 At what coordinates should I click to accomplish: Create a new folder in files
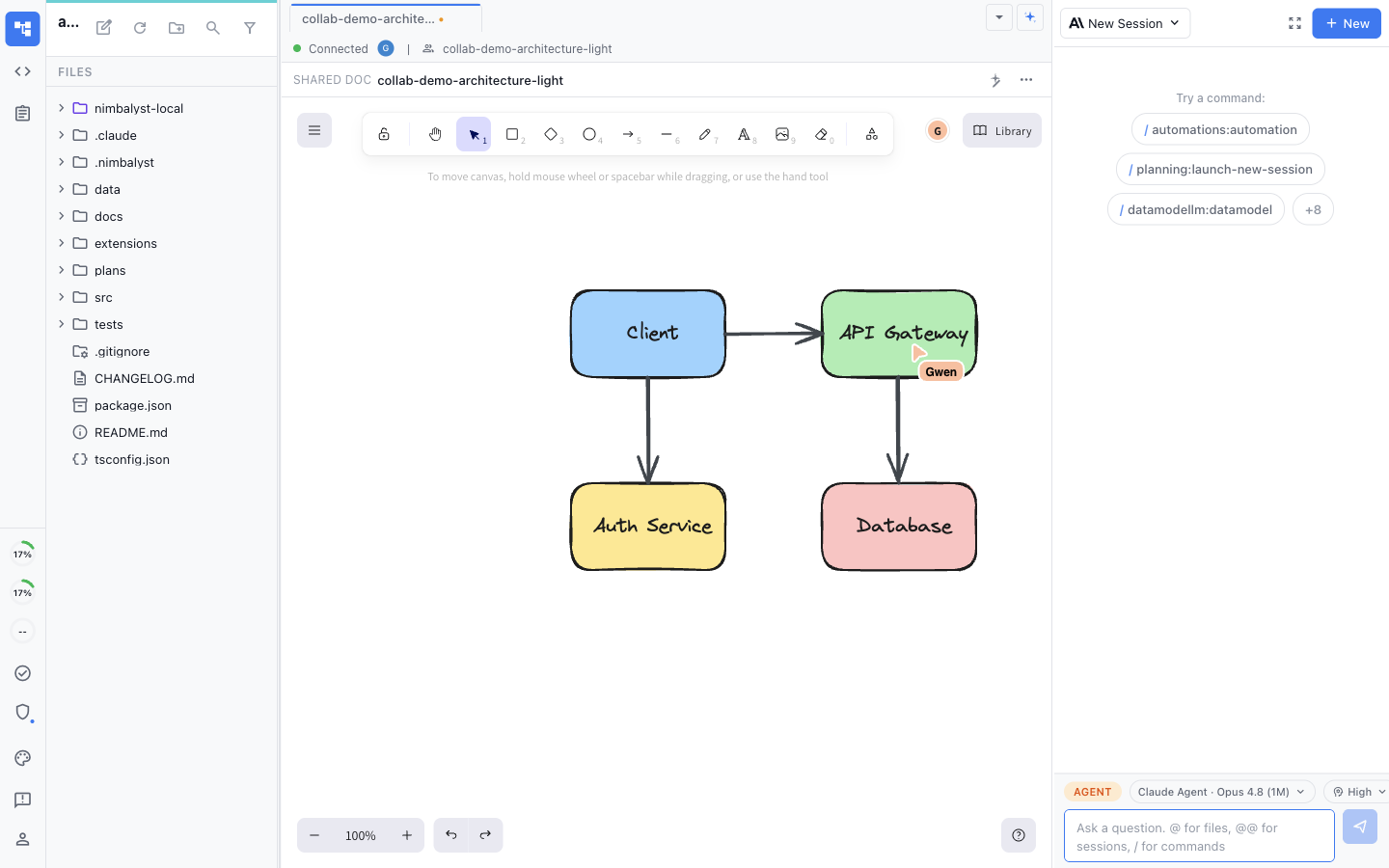coord(177,28)
